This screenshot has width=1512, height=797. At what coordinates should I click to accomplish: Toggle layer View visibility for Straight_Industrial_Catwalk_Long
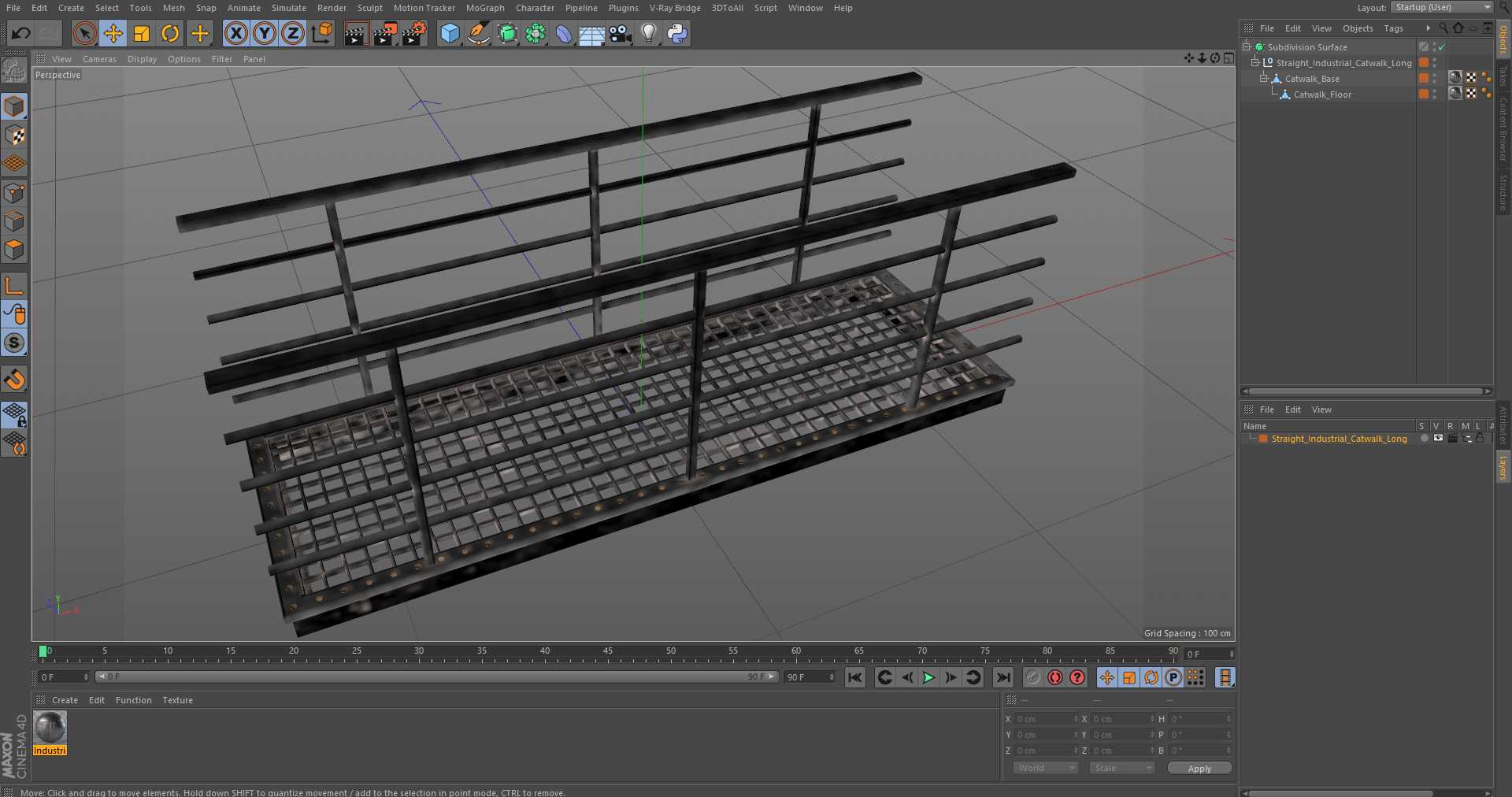click(x=1438, y=438)
